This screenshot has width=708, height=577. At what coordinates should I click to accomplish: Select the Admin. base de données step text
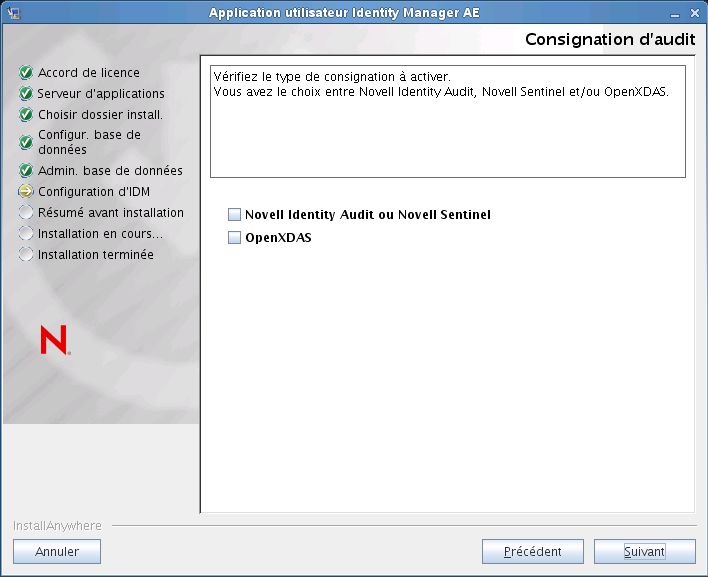(110, 171)
